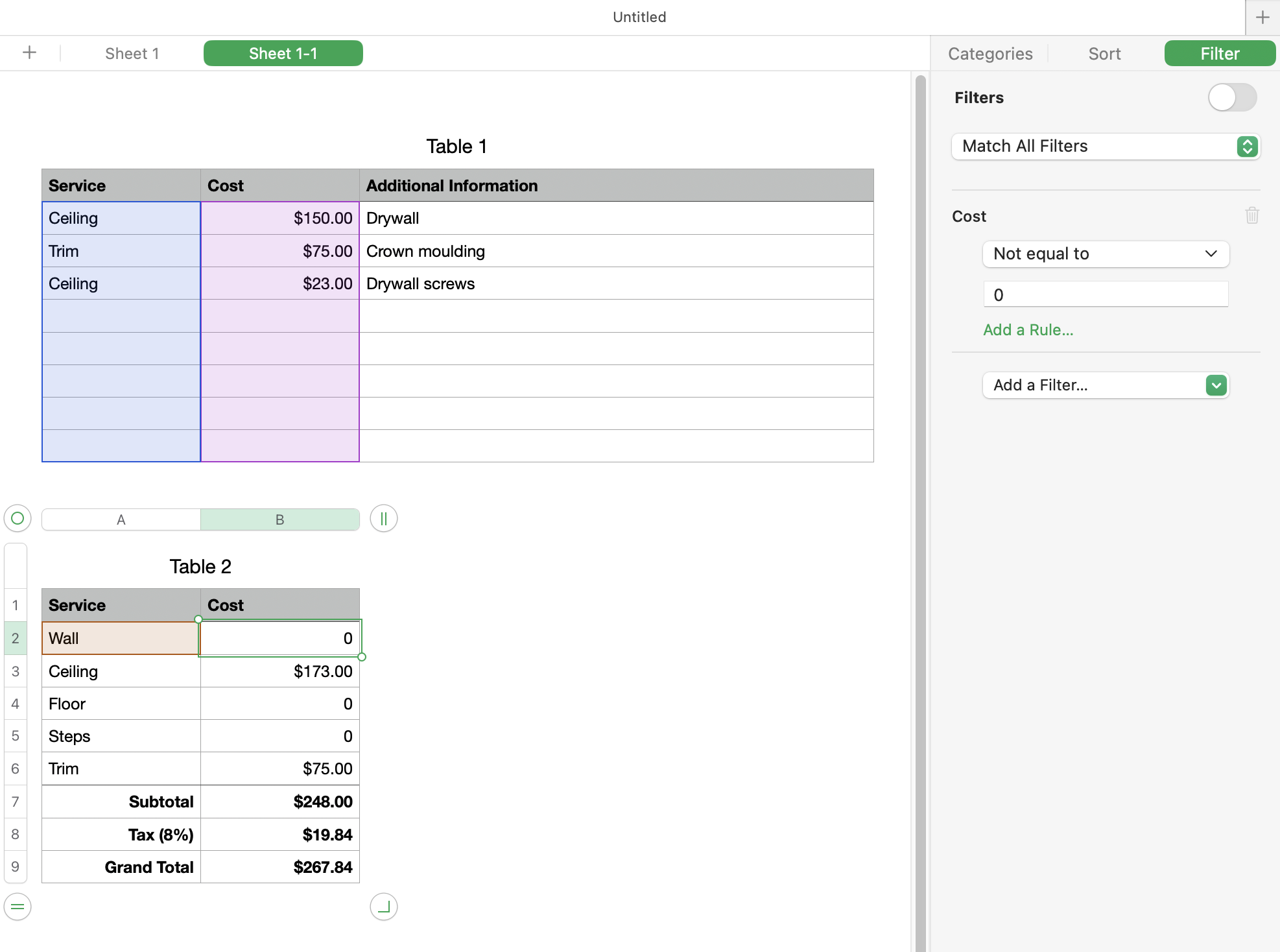Click the add new sheet plus icon
The image size is (1280, 952).
(x=29, y=53)
